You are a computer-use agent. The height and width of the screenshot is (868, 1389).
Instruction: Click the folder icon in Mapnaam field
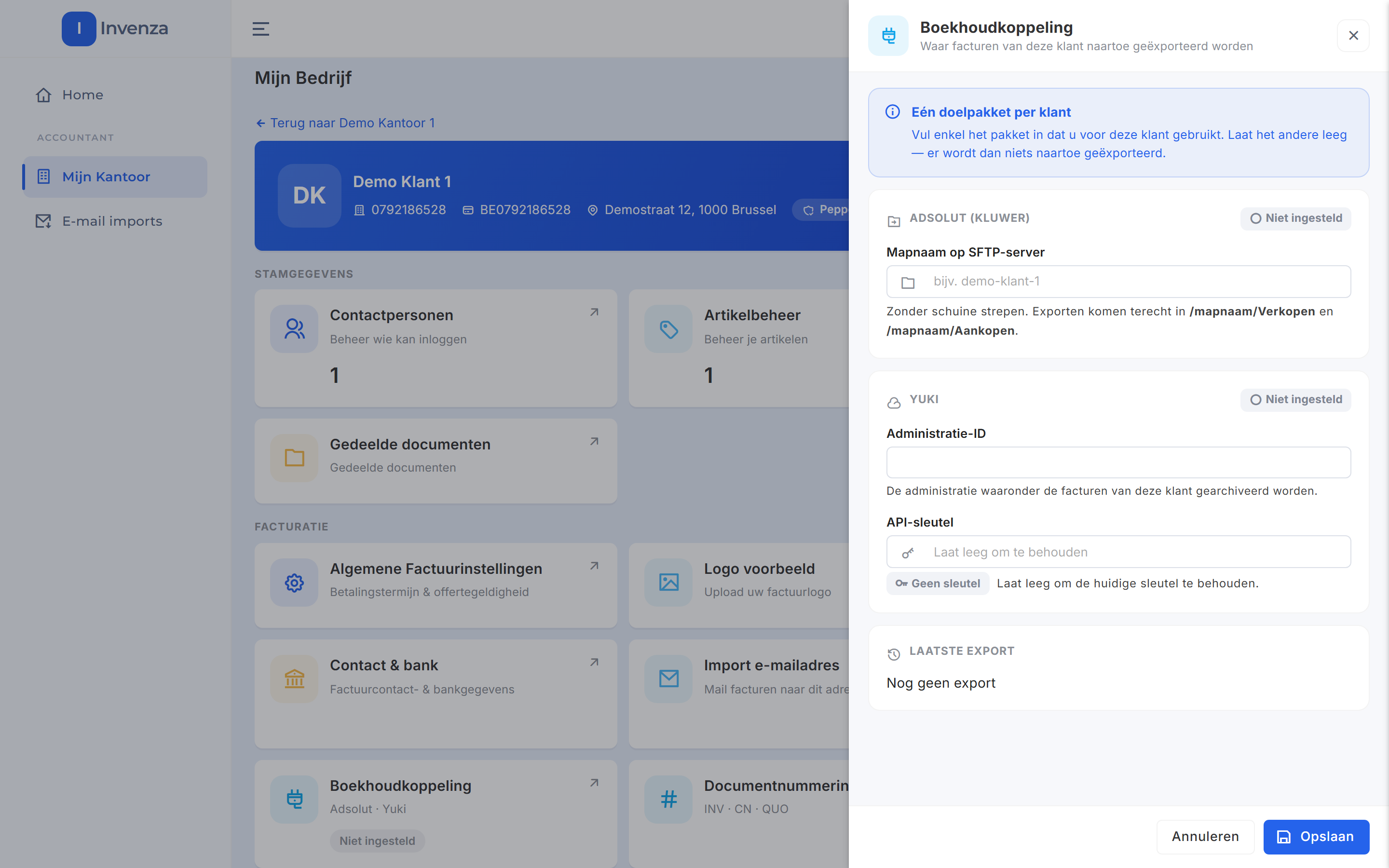[908, 283]
